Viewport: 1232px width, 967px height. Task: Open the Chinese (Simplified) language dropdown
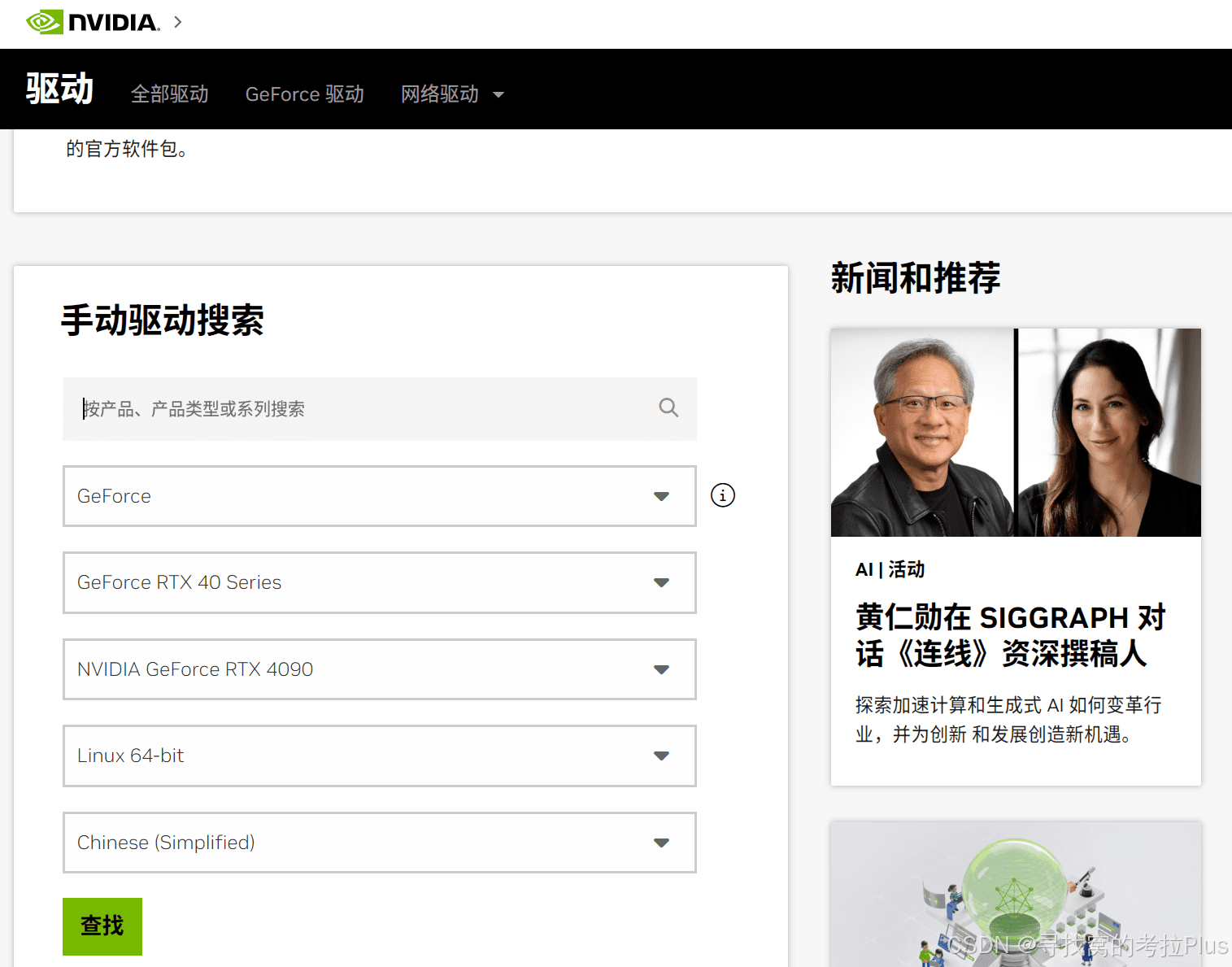click(x=380, y=843)
